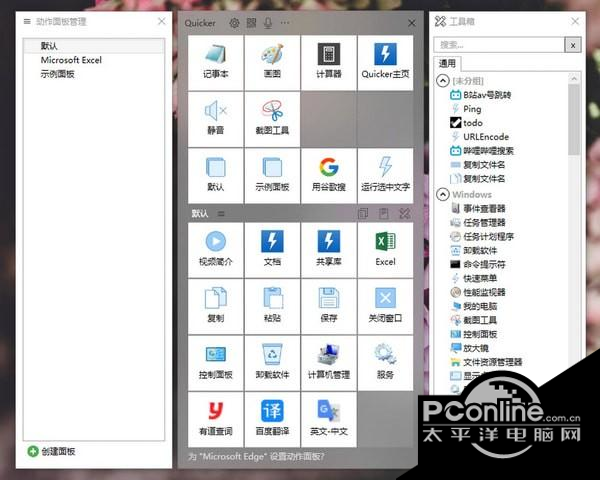Image resolution: width=600 pixels, height=480 pixels.
Task: Select 我的电脑 in the toolbox
Action: click(474, 306)
